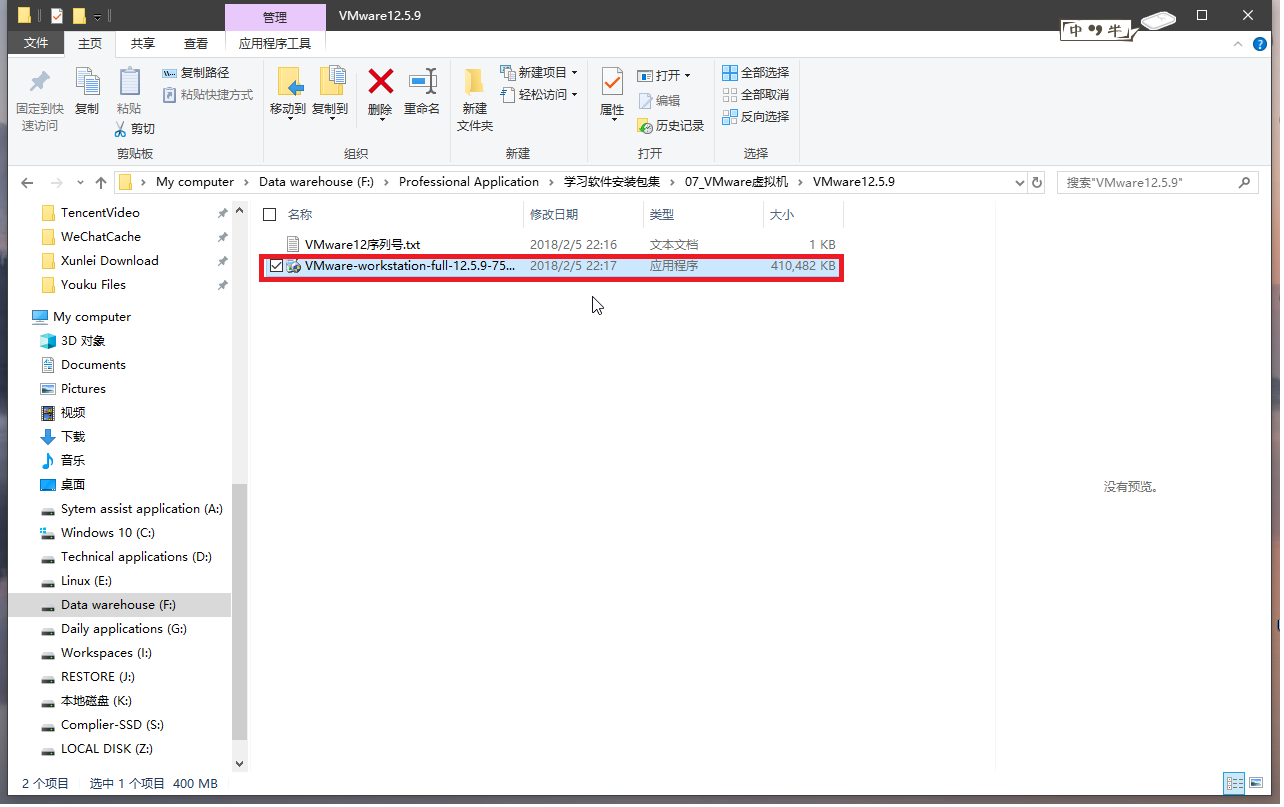This screenshot has height=807, width=1284.
Task: Click Select none (全部取消)
Action: tap(756, 95)
